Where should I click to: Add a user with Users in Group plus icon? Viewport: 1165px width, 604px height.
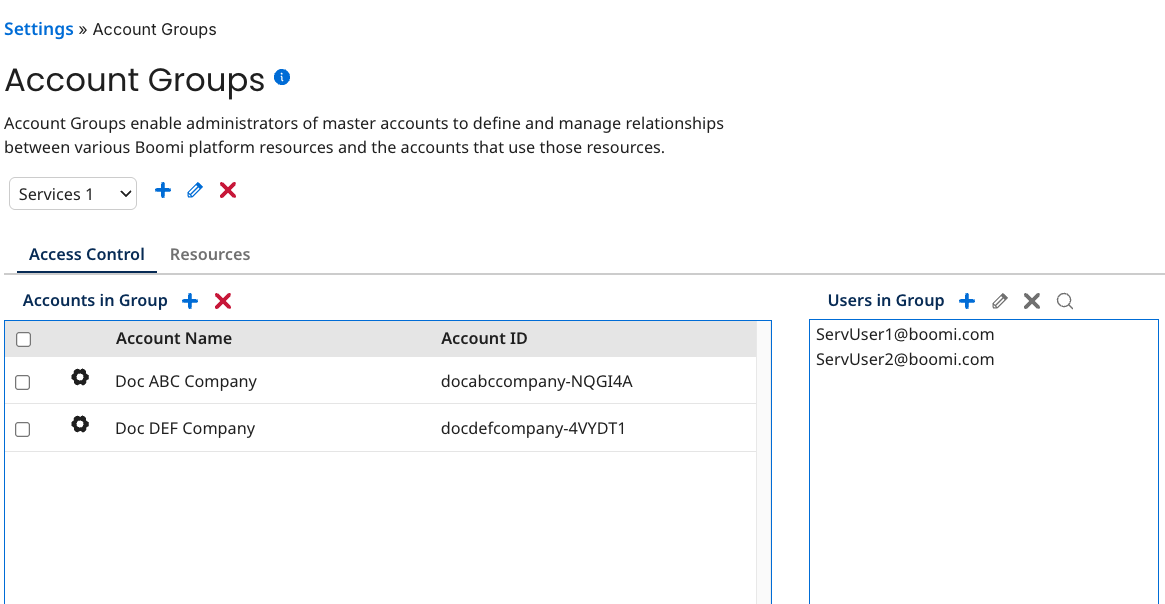tap(966, 300)
